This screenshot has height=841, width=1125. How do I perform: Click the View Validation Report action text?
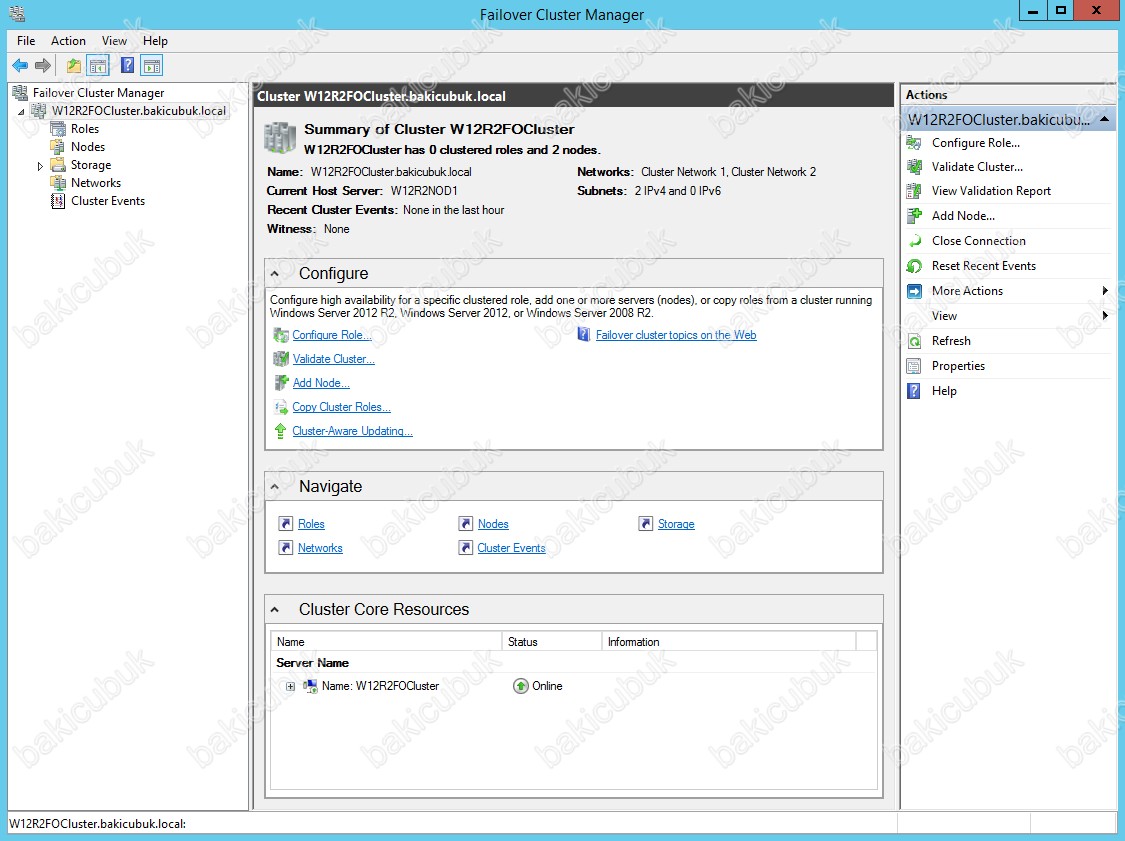click(x=991, y=191)
